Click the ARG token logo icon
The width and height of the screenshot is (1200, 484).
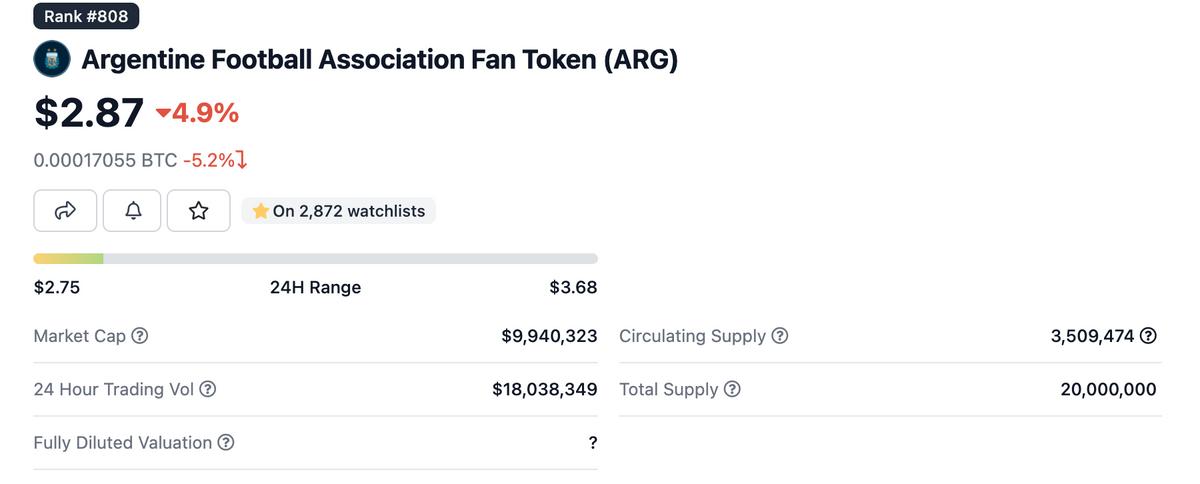(52, 60)
